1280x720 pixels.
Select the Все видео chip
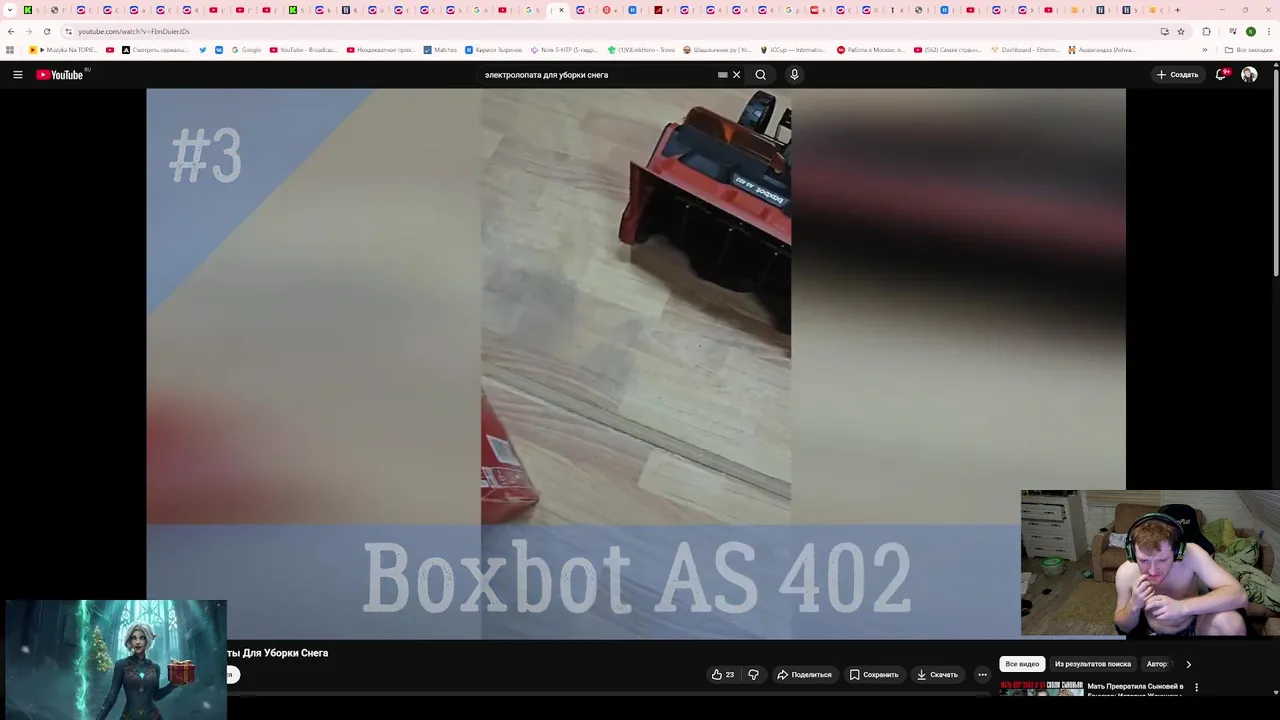[1022, 664]
